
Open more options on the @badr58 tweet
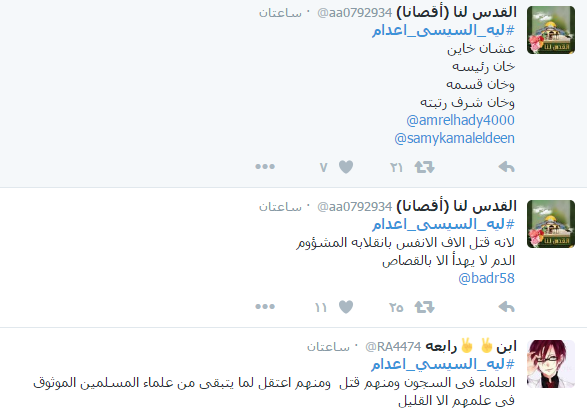click(x=265, y=307)
